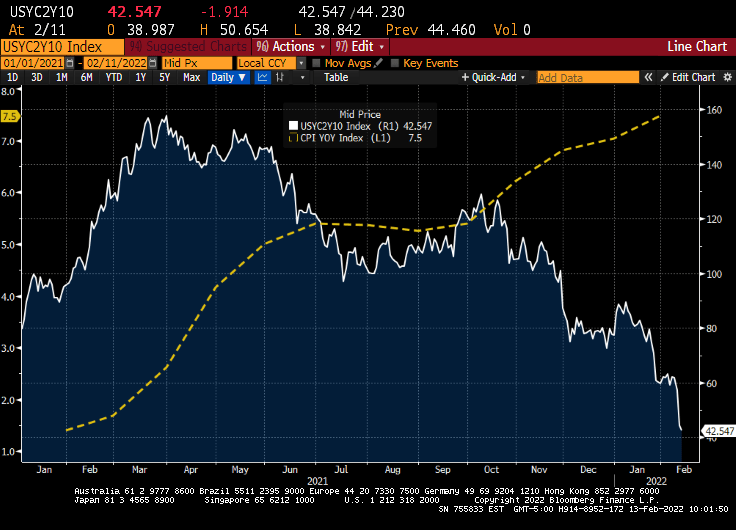Expand the Daily periodicity dropdown
This screenshot has height=530, width=736.
pyautogui.click(x=227, y=78)
